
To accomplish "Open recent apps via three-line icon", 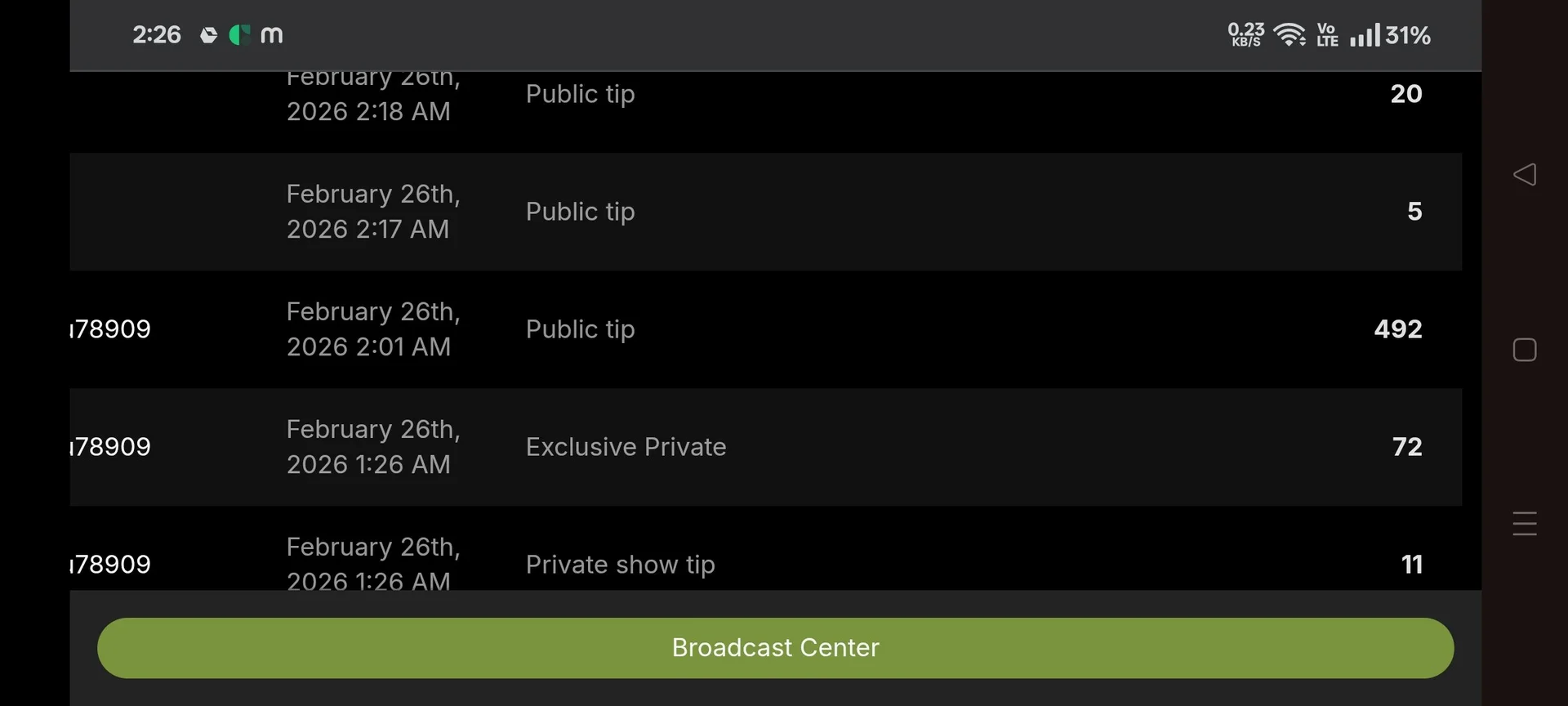I will pyautogui.click(x=1524, y=523).
